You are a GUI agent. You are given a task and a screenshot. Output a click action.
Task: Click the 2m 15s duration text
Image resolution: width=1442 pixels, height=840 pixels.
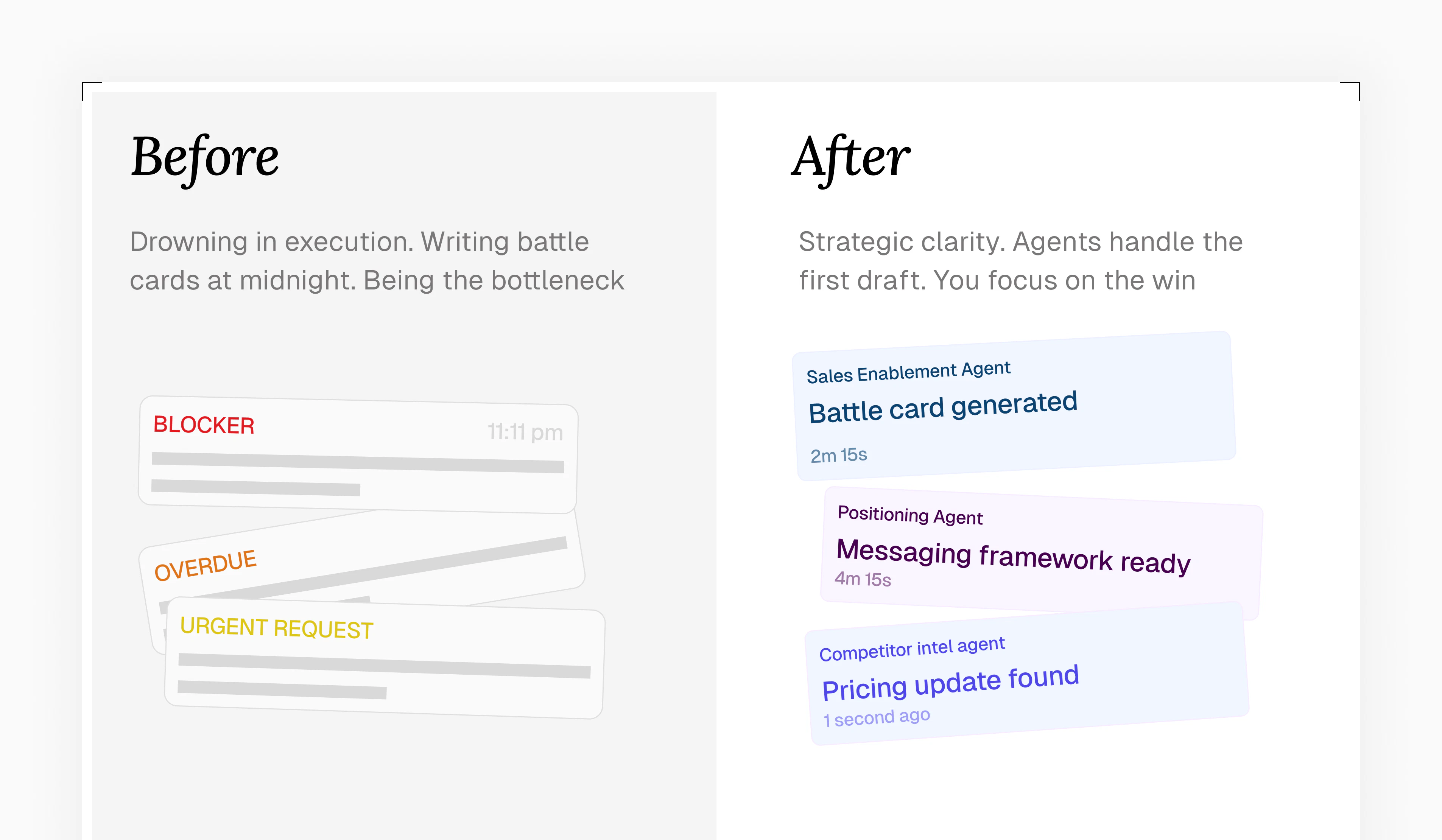[838, 456]
